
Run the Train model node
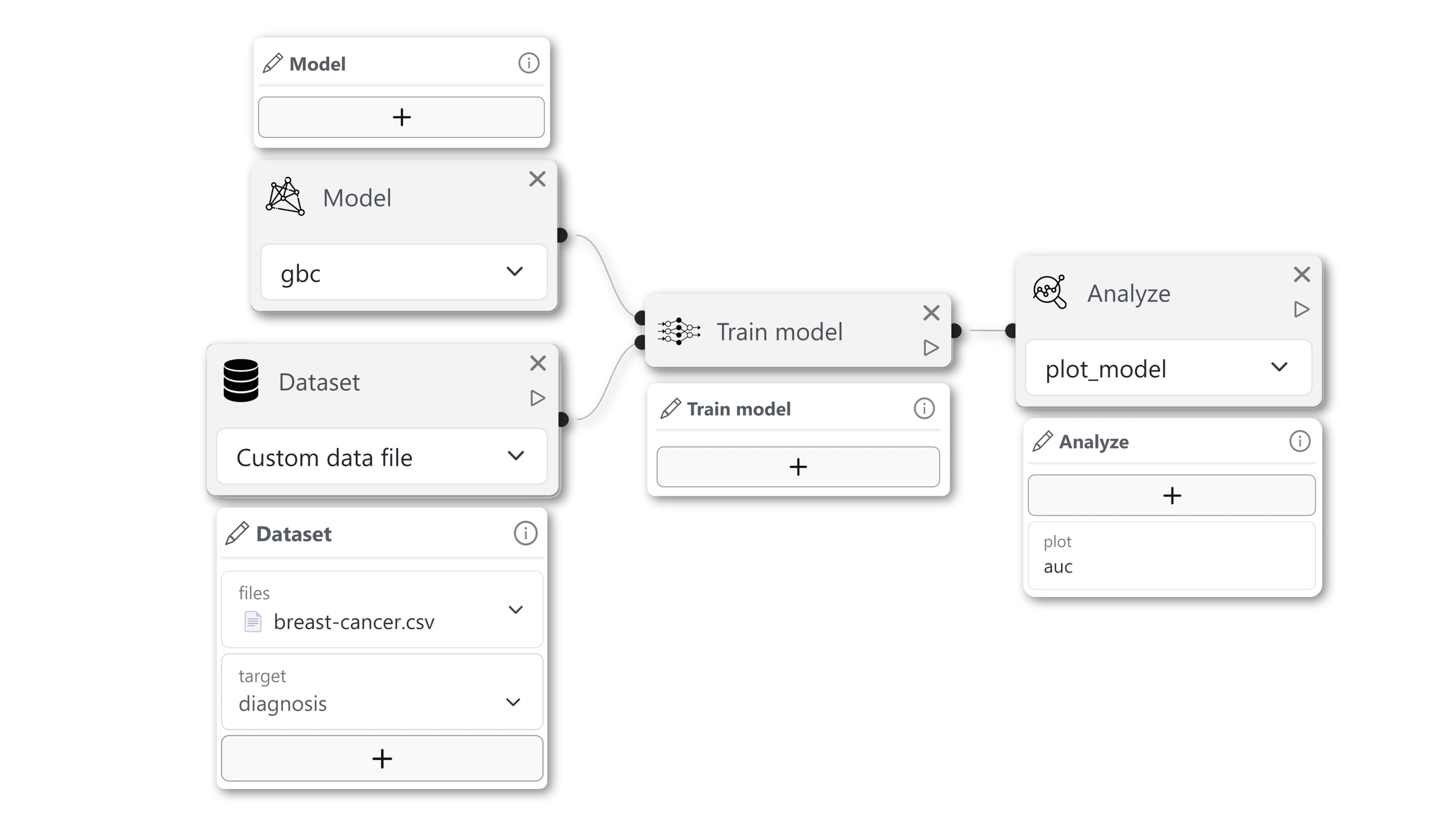[931, 347]
